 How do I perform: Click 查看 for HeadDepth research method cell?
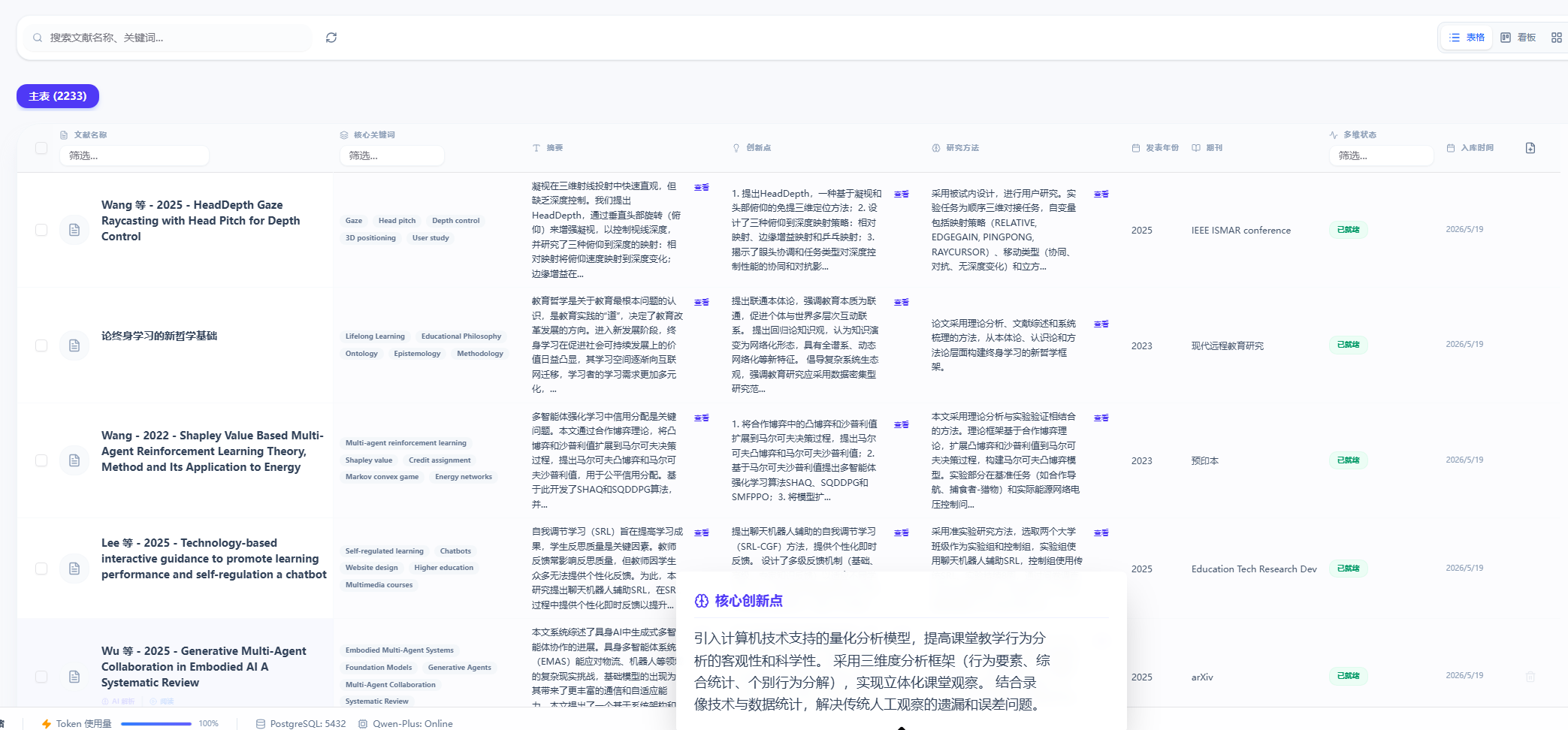1101,195
